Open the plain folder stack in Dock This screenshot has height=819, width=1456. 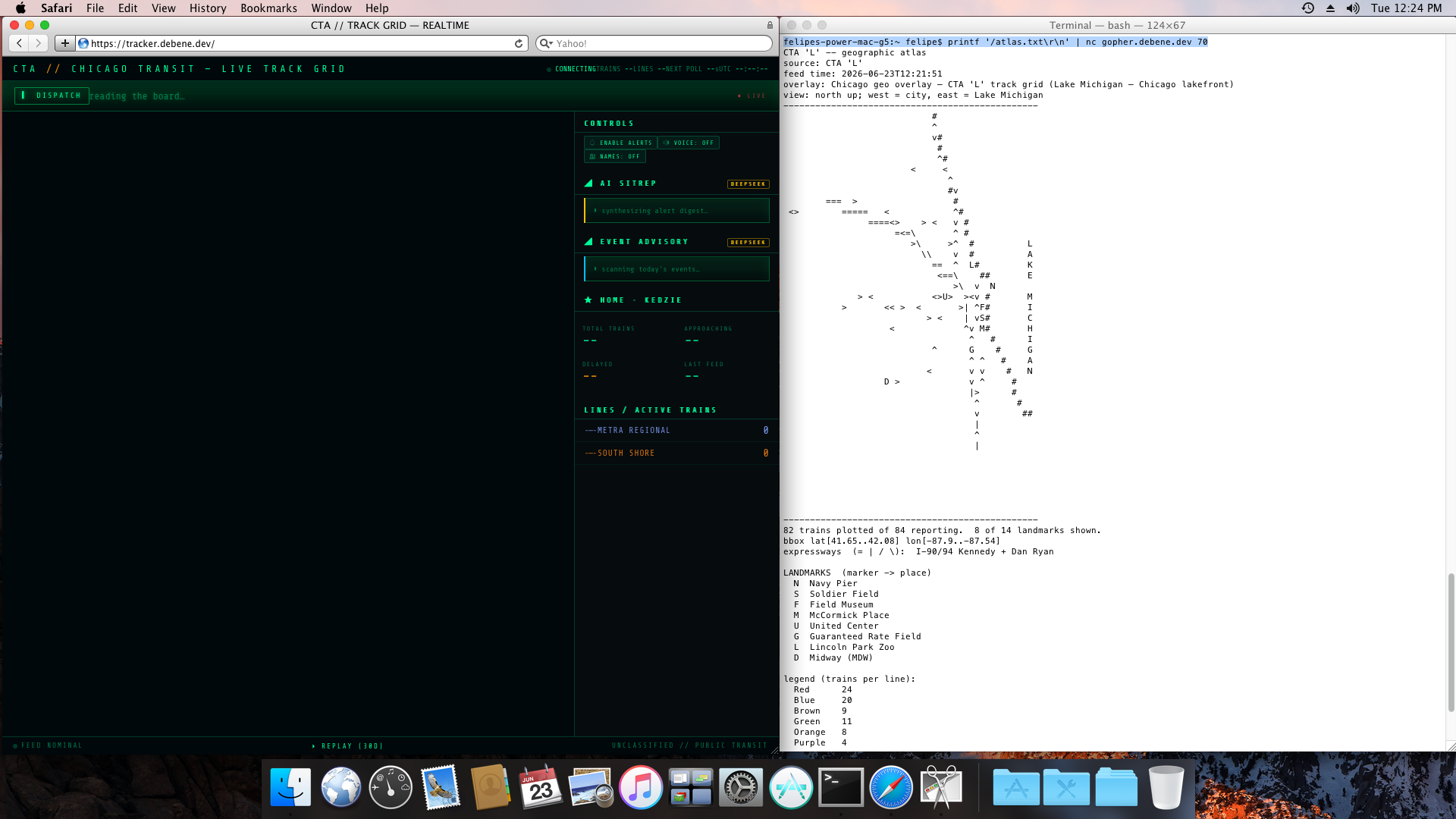[1116, 787]
